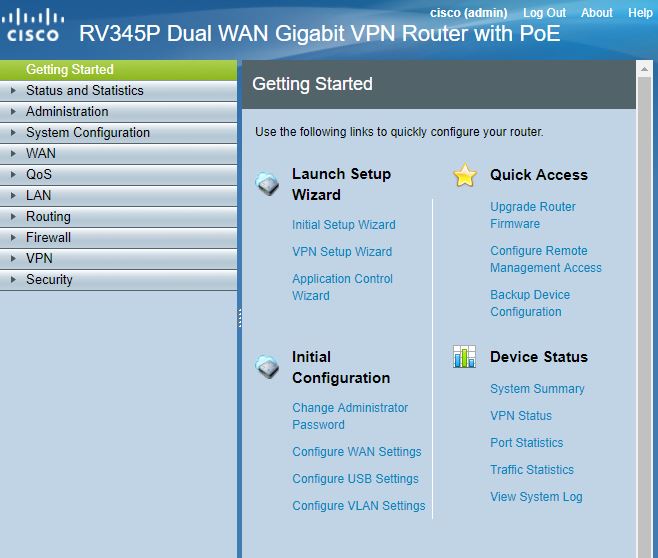Open the About link in header
The image size is (658, 558).
pos(596,13)
